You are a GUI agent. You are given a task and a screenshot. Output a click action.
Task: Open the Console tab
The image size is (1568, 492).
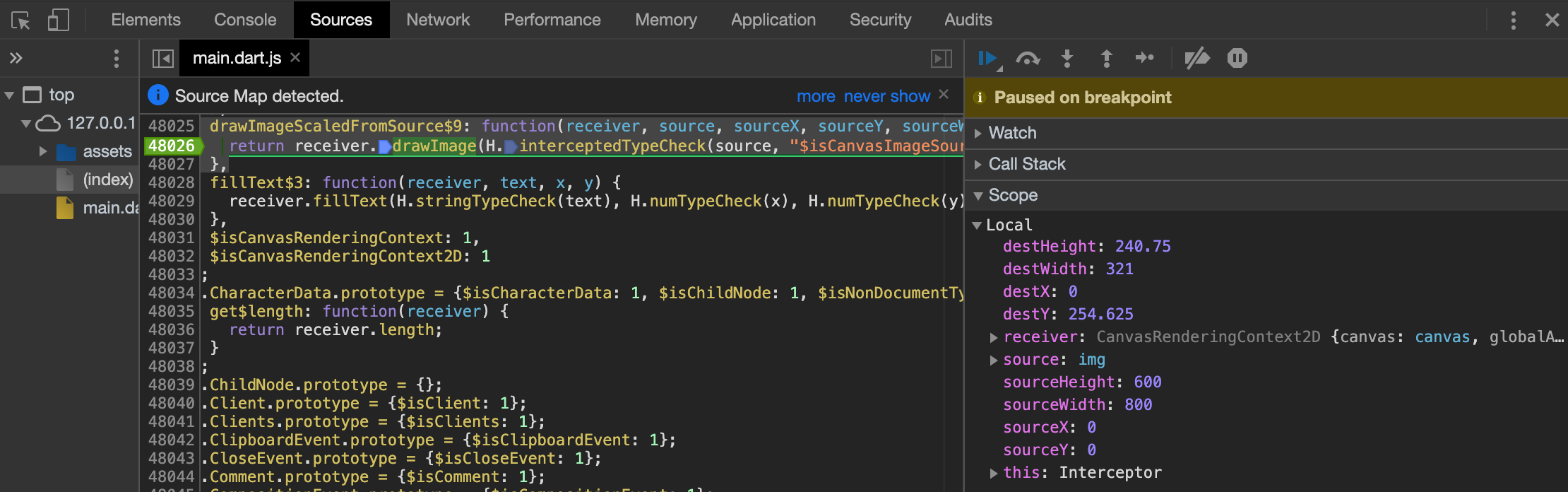click(x=245, y=20)
